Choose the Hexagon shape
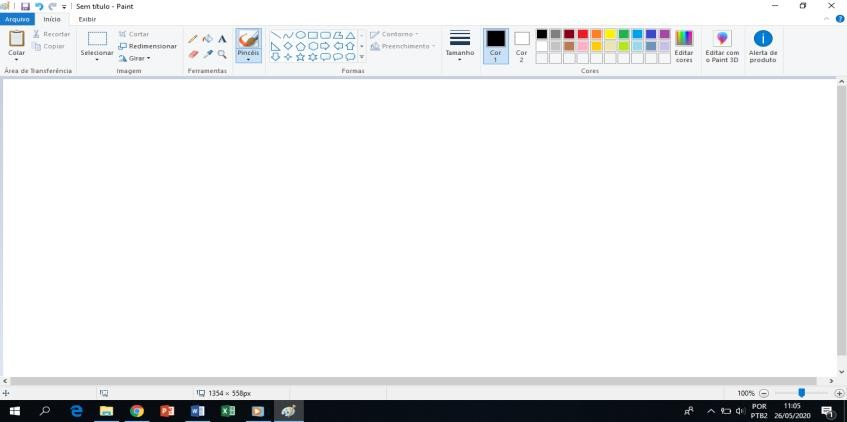Image resolution: width=847 pixels, height=422 pixels. [x=313, y=46]
